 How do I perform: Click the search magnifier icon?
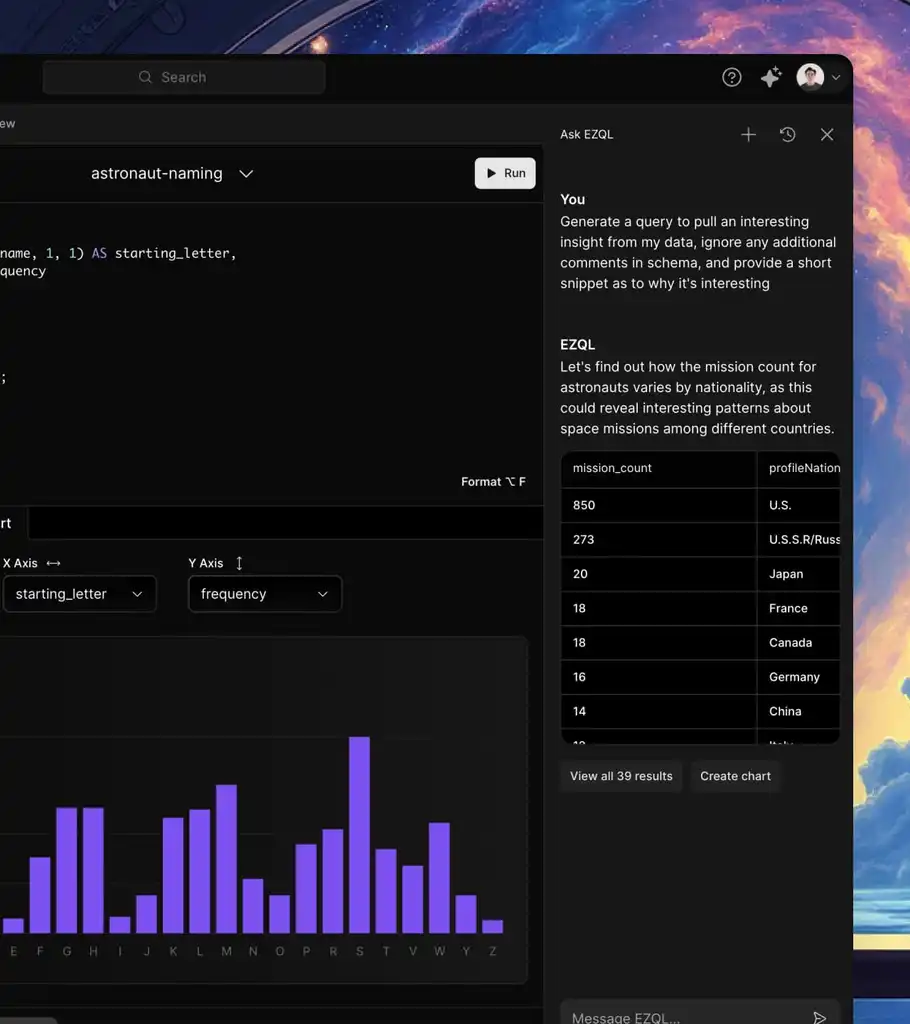pyautogui.click(x=145, y=77)
